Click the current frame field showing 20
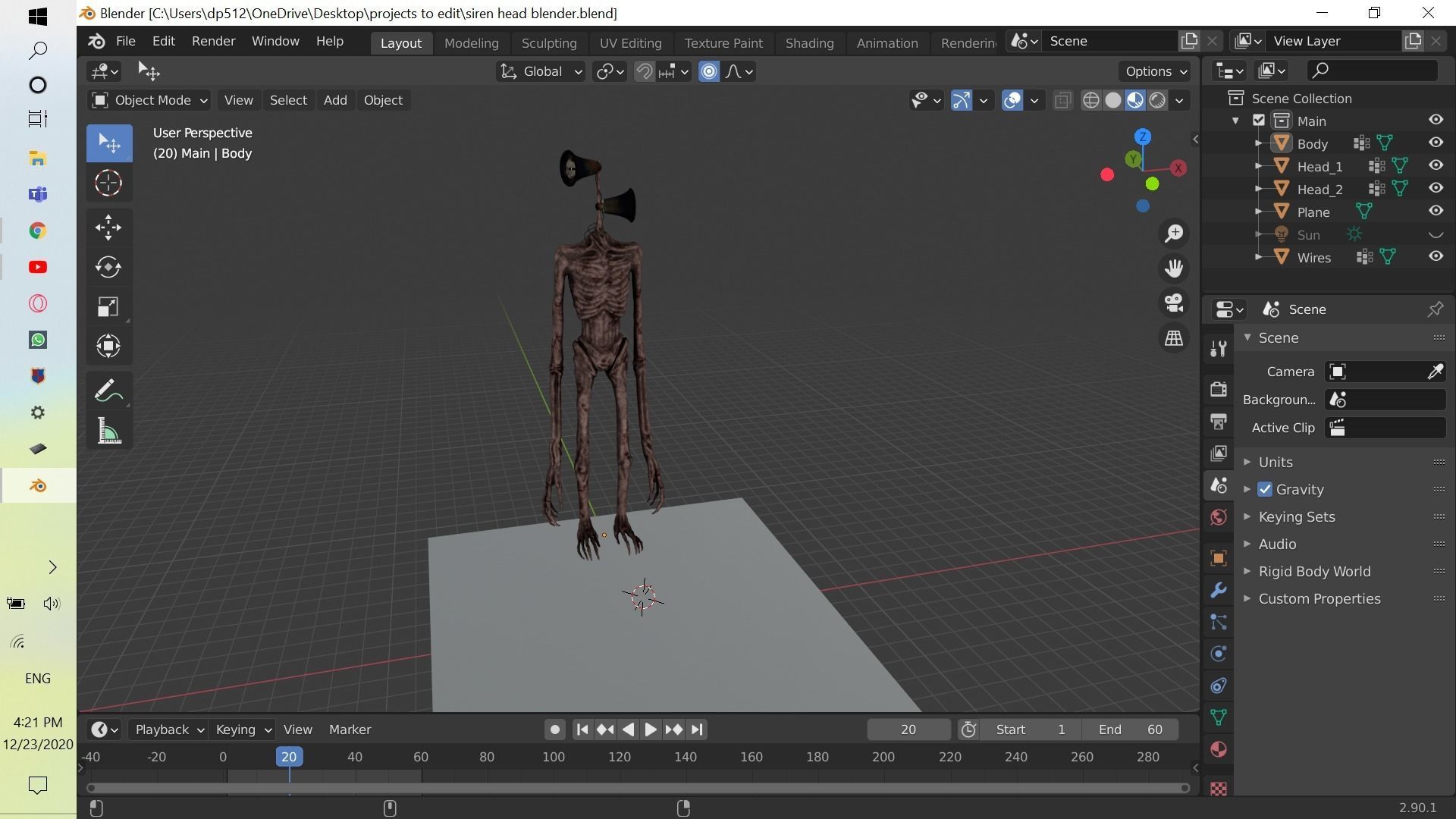1456x819 pixels. 908,730
